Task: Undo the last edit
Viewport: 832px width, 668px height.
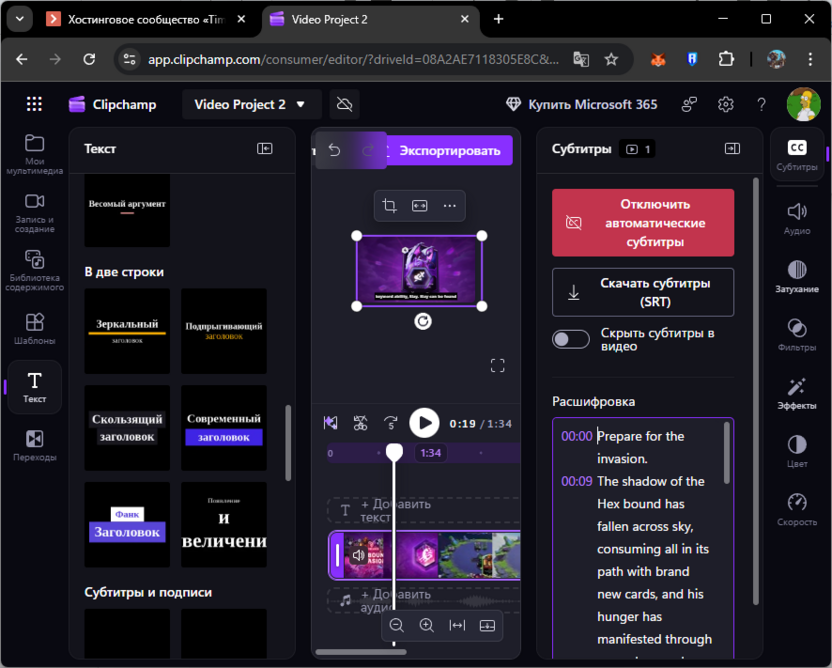Action: point(334,151)
